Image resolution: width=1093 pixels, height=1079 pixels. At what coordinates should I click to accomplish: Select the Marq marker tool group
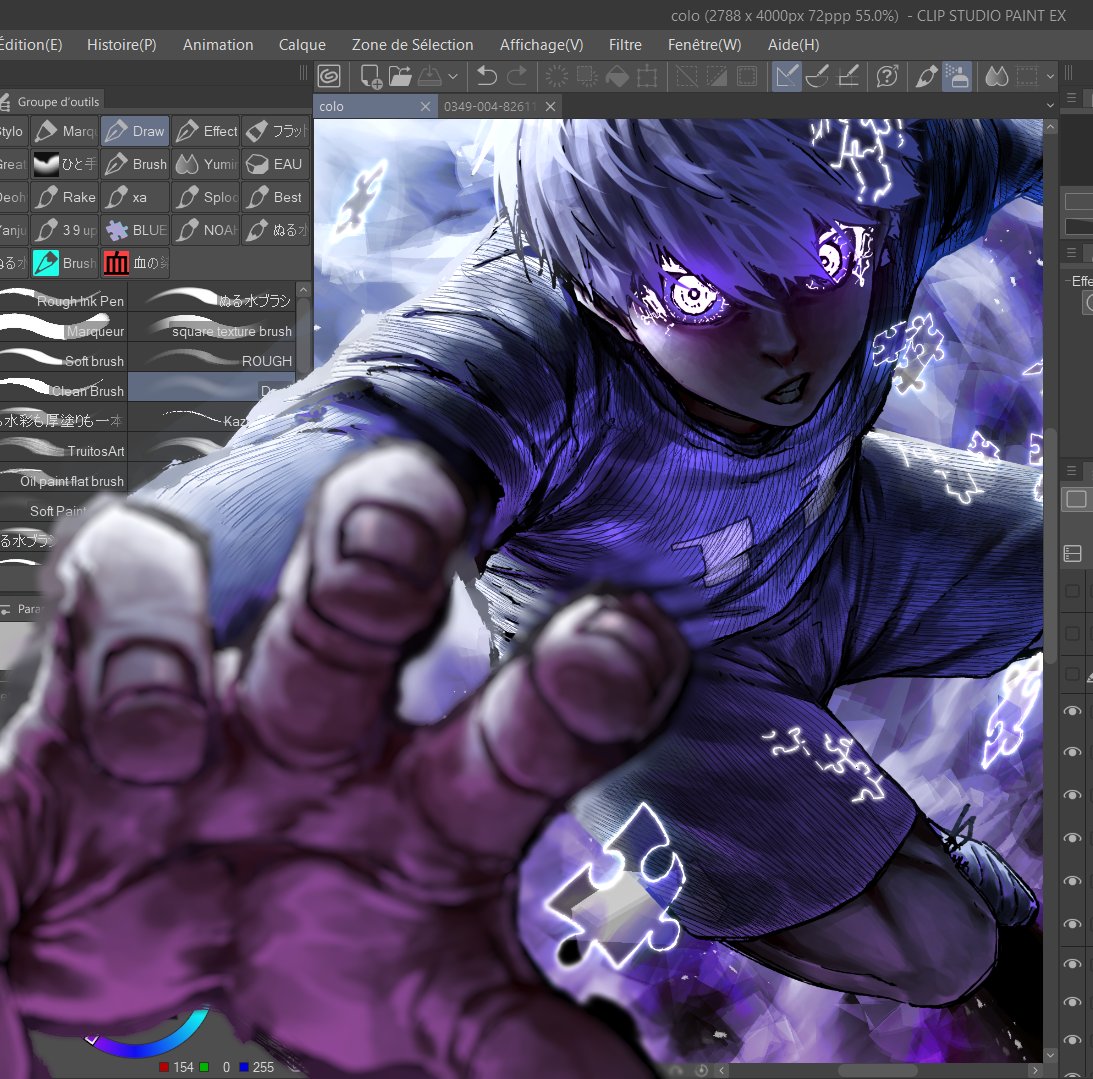coord(65,131)
